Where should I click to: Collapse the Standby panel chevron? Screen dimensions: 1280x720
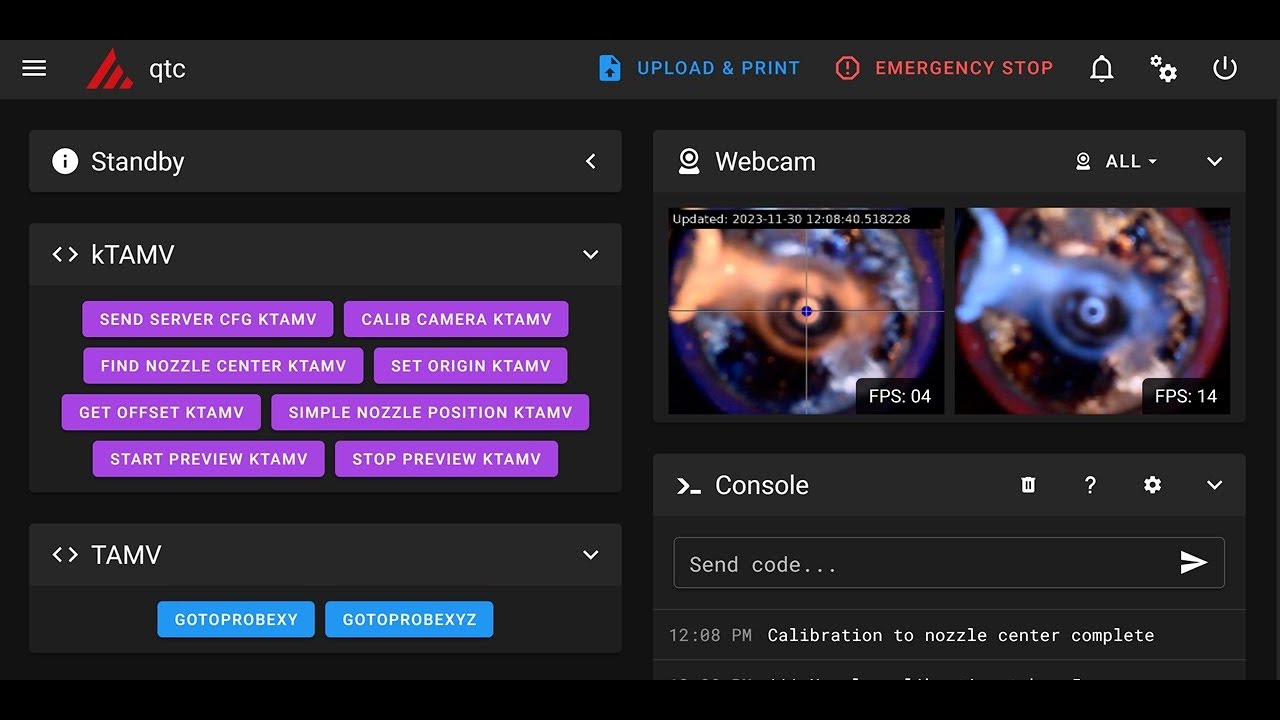pos(591,161)
